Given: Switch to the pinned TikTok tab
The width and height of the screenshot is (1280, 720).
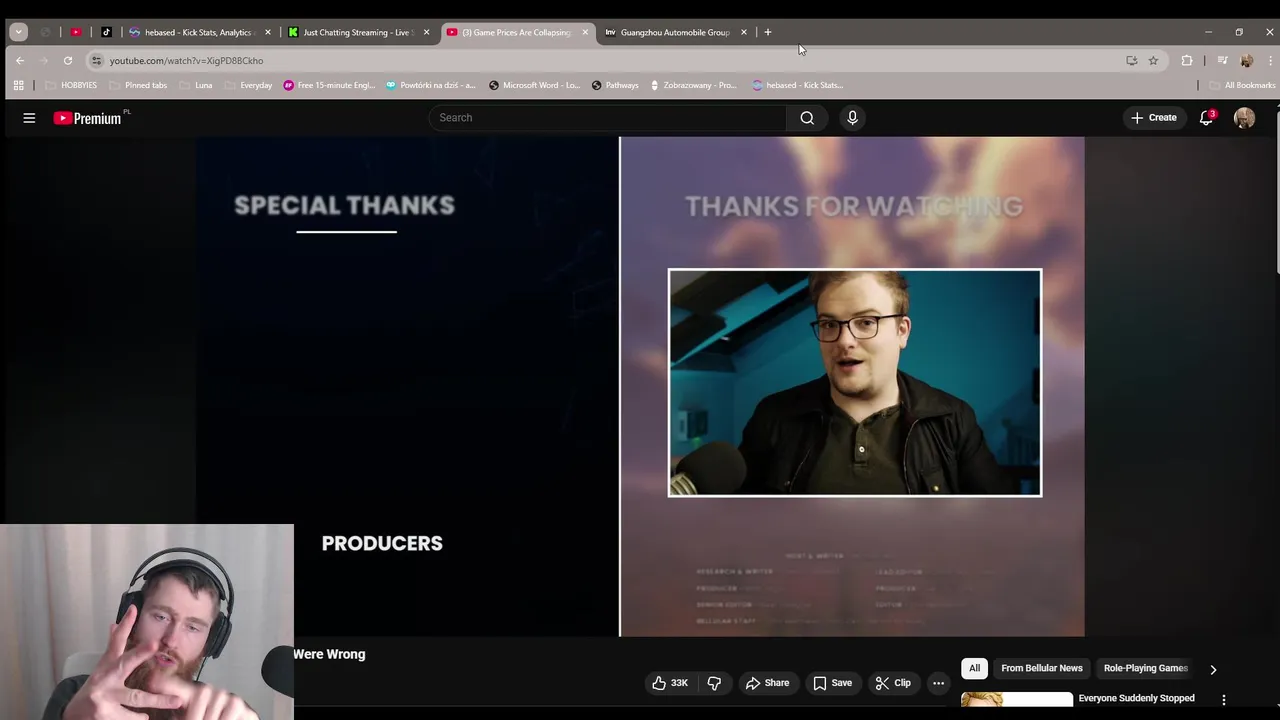Looking at the screenshot, I should [x=107, y=32].
